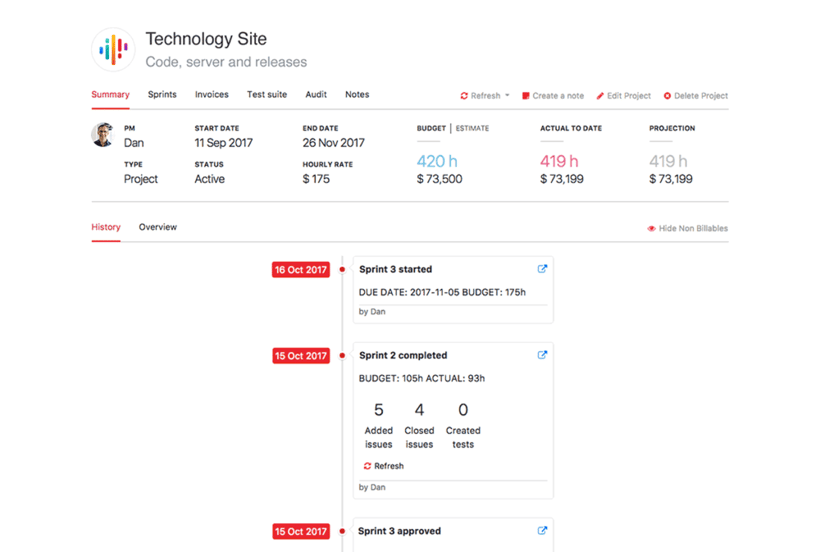Open external link for Sprint 2 completed
This screenshot has height=552, width=820.
[x=542, y=355]
